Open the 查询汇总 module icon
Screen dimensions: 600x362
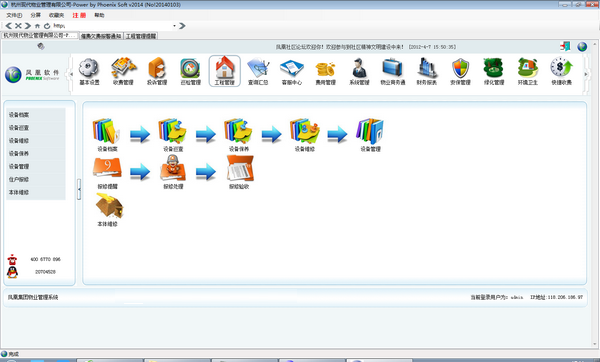click(x=258, y=68)
